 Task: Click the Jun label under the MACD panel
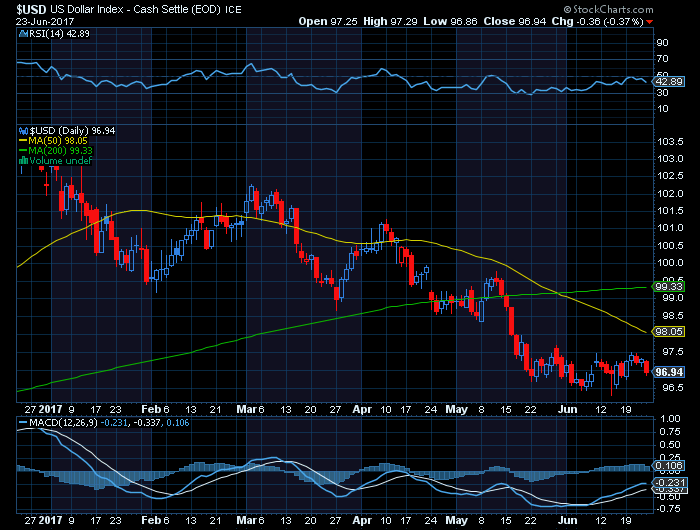pyautogui.click(x=568, y=521)
